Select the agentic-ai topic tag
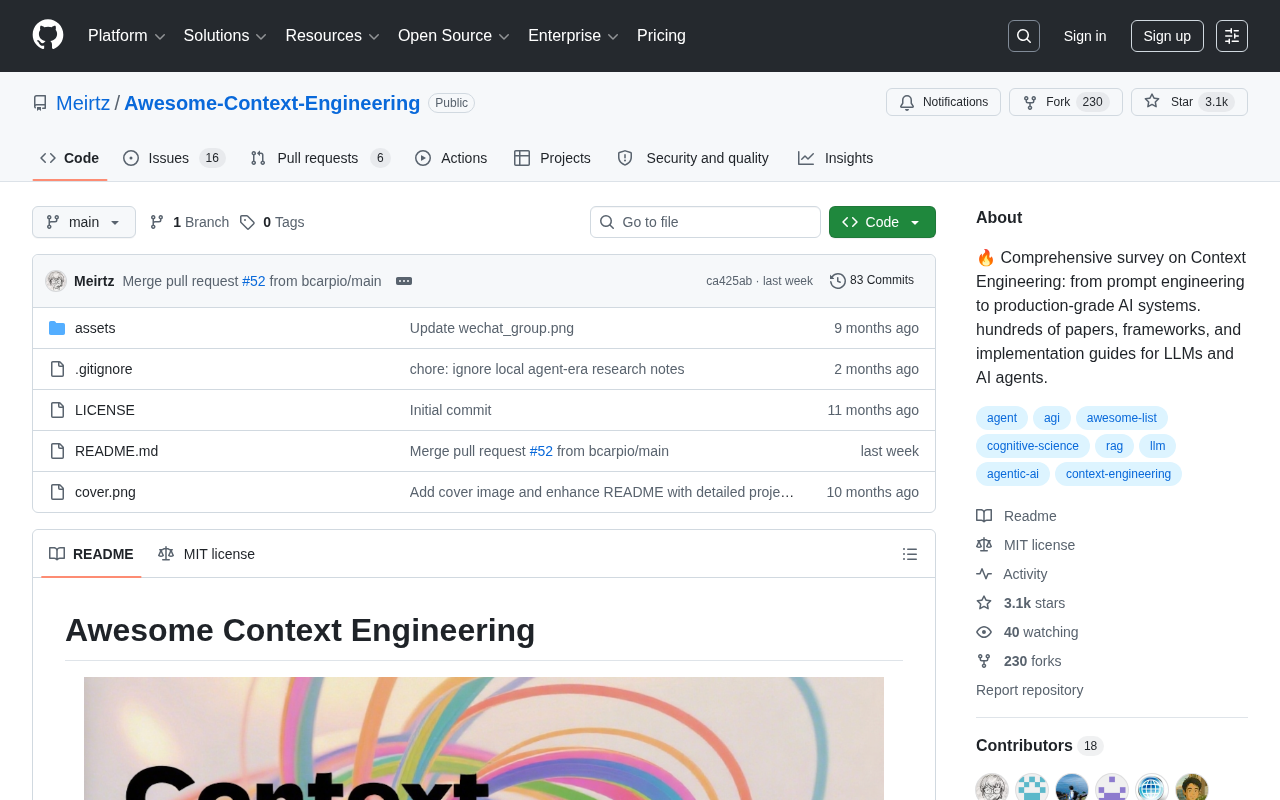This screenshot has height=800, width=1280. point(1013,474)
